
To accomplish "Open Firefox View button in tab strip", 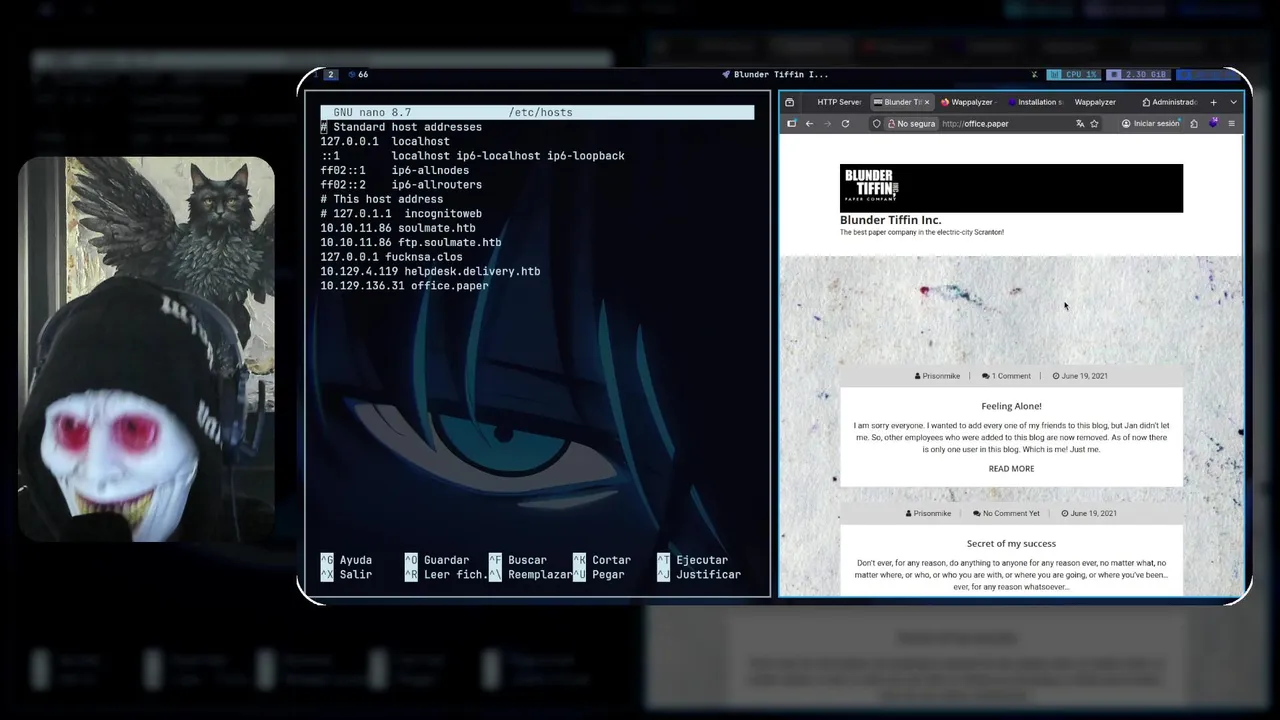I will 790,102.
